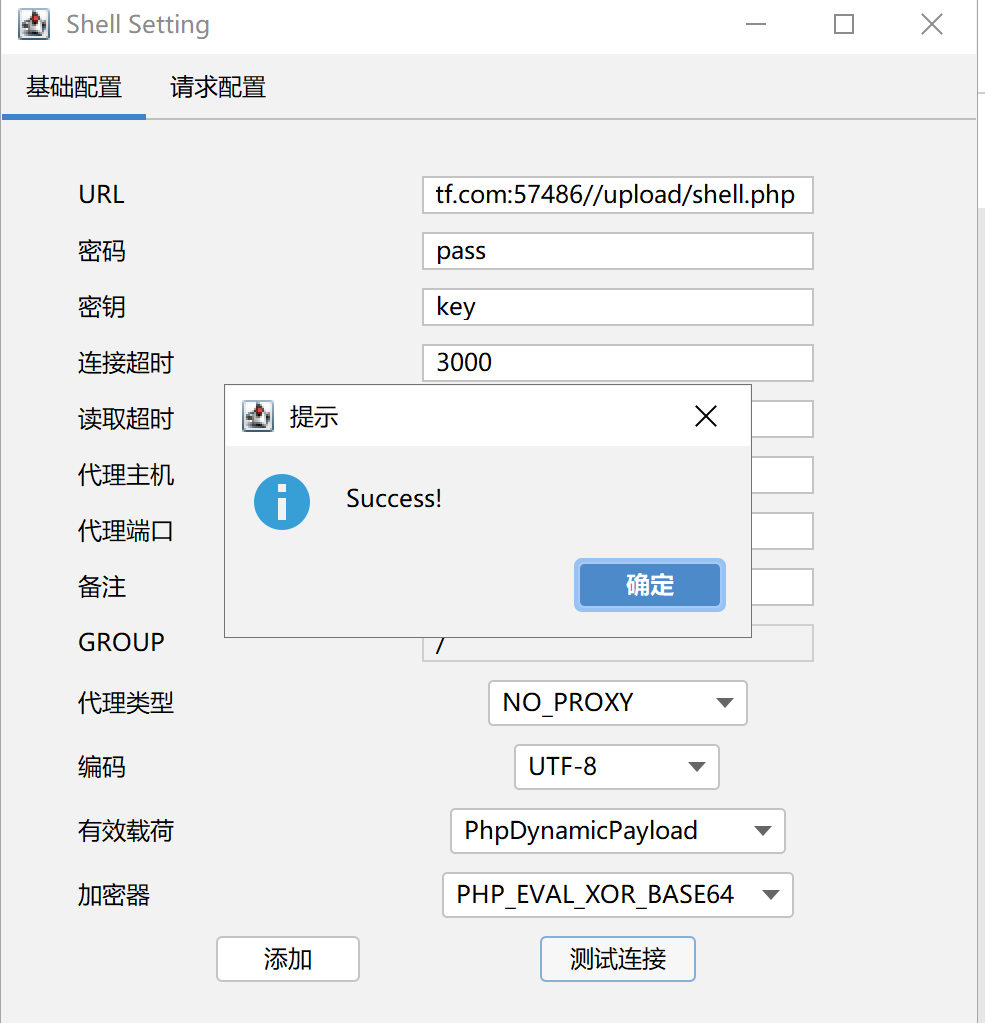Click the 代理主机 input field

(782, 475)
